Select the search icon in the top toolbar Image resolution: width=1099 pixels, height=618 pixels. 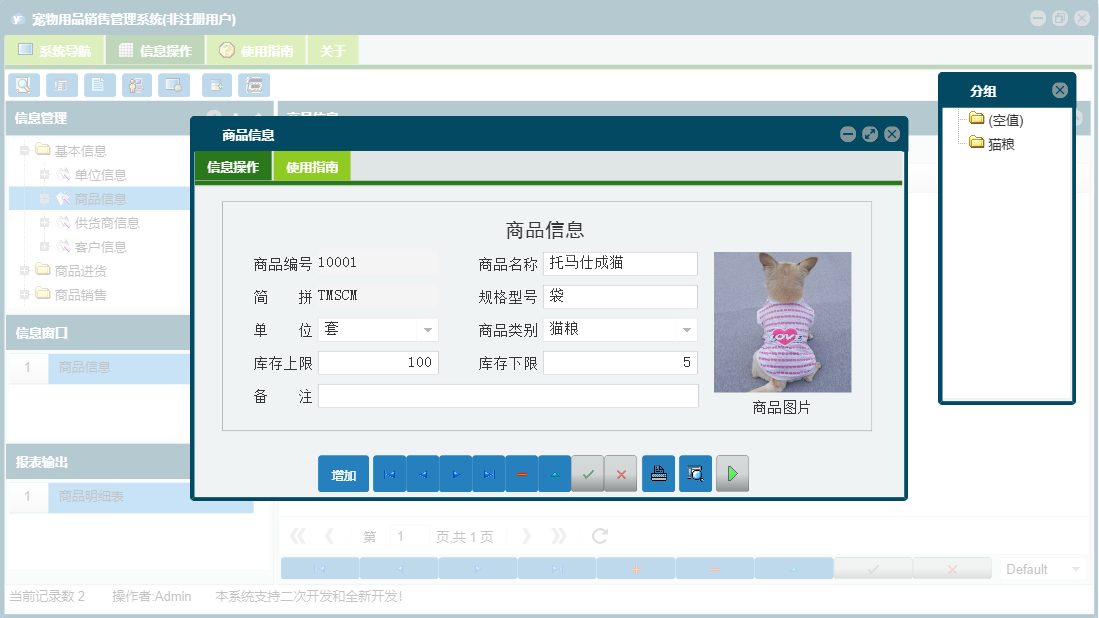point(23,85)
